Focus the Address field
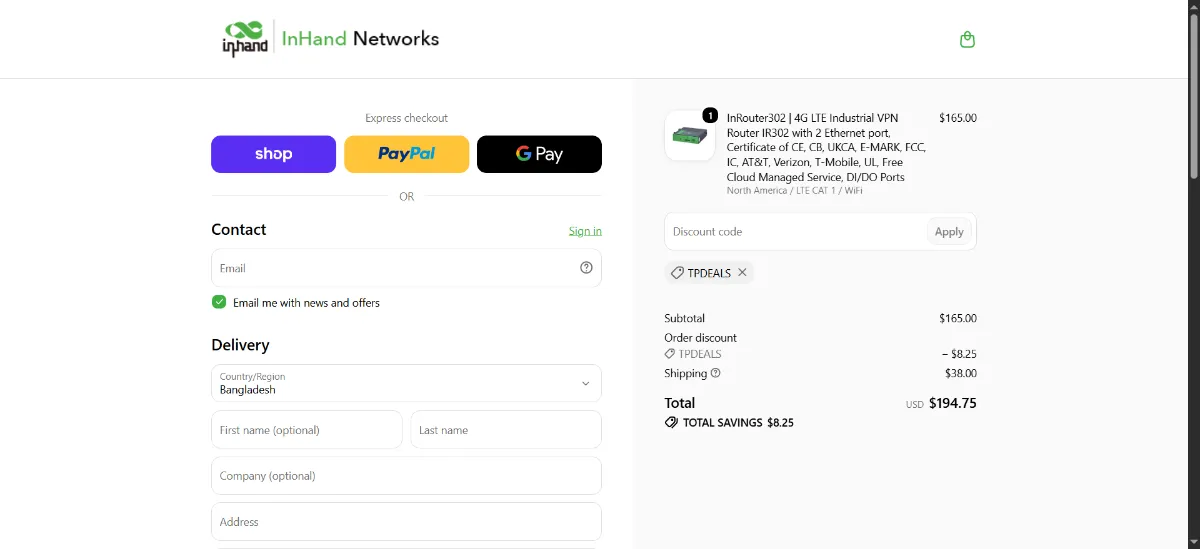 point(406,521)
